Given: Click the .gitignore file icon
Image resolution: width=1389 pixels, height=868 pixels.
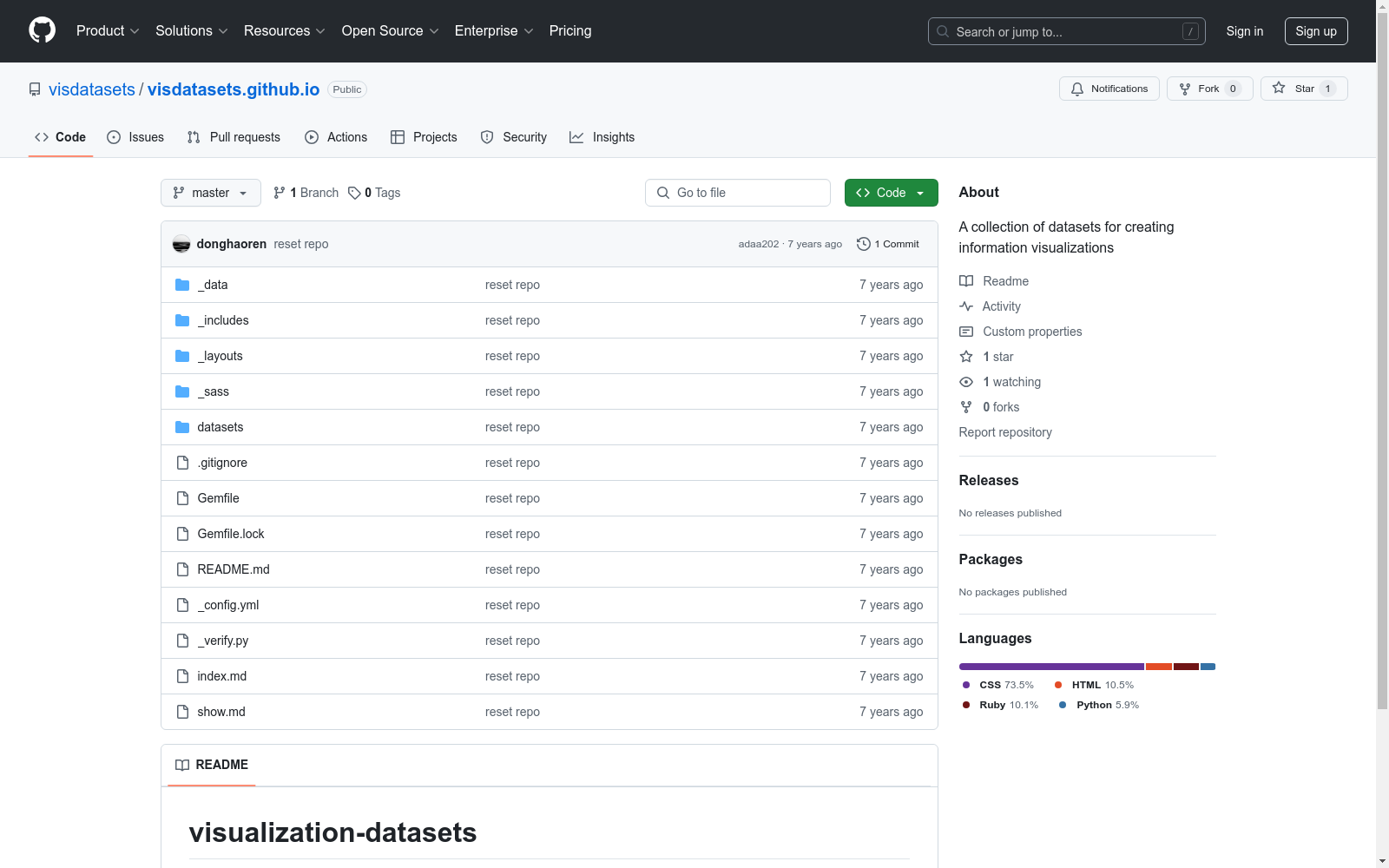Looking at the screenshot, I should coord(182,463).
